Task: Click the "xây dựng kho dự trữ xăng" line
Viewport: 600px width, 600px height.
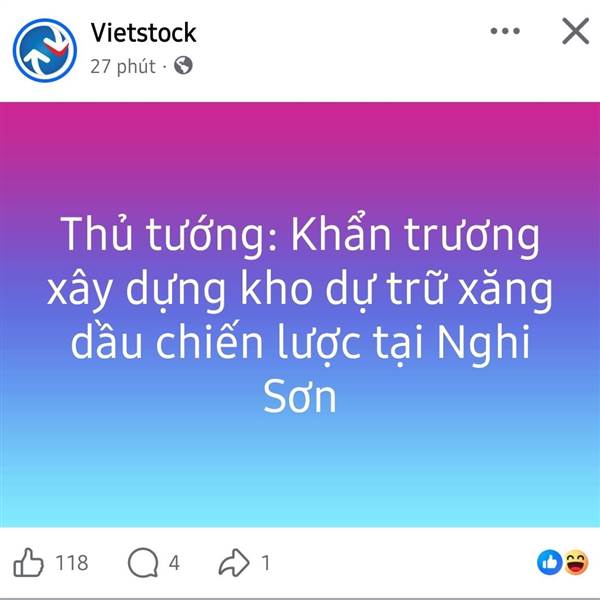Action: pyautogui.click(x=300, y=289)
